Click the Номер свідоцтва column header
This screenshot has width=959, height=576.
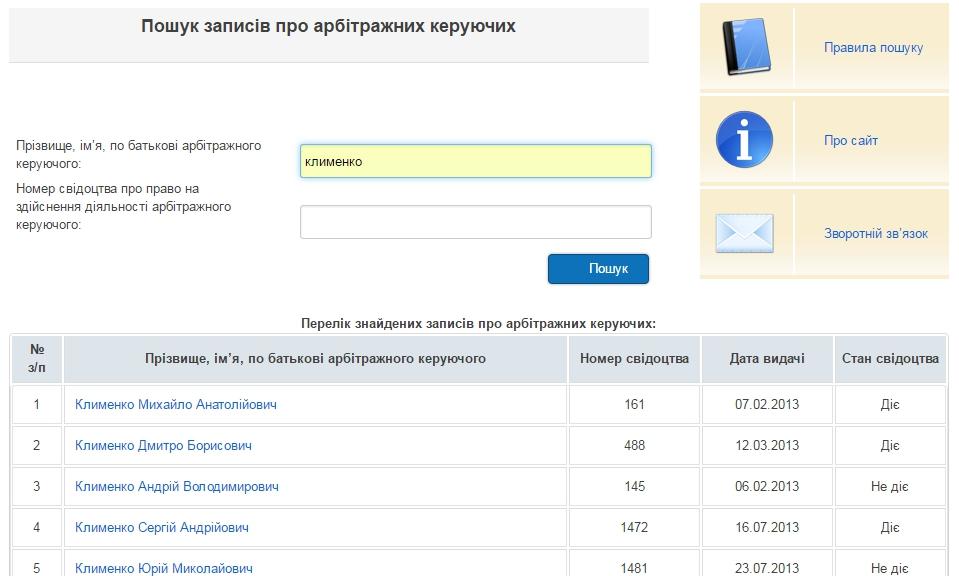tap(634, 359)
